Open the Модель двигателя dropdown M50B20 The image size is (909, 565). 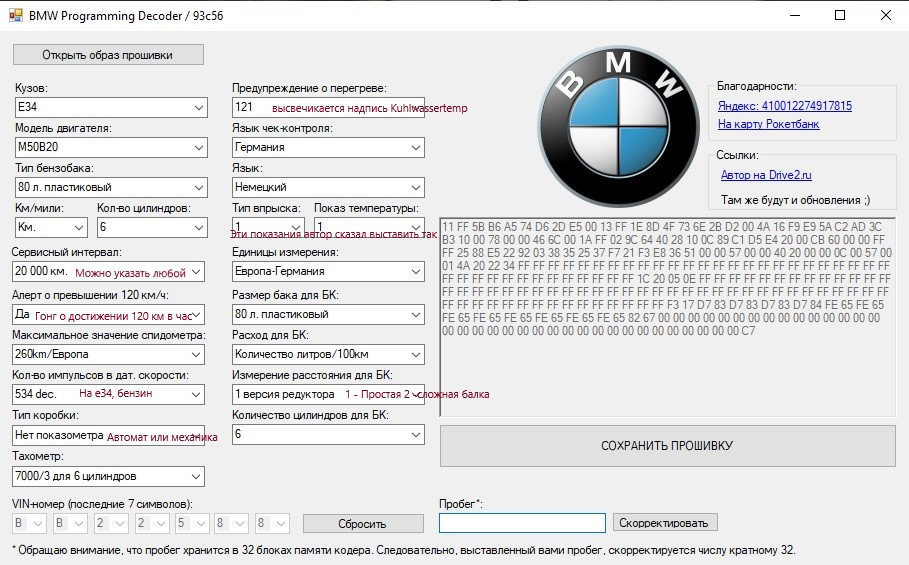point(111,147)
